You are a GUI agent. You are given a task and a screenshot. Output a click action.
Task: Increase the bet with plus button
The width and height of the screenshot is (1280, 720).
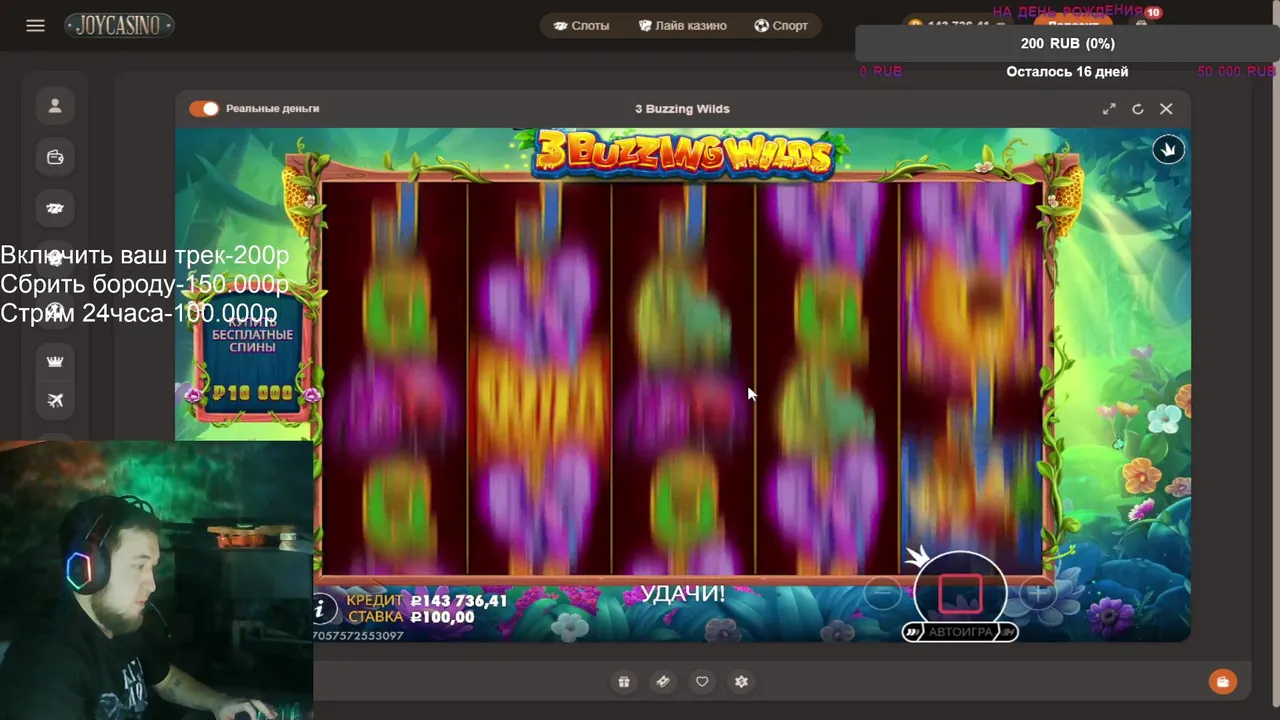pyautogui.click(x=1037, y=594)
